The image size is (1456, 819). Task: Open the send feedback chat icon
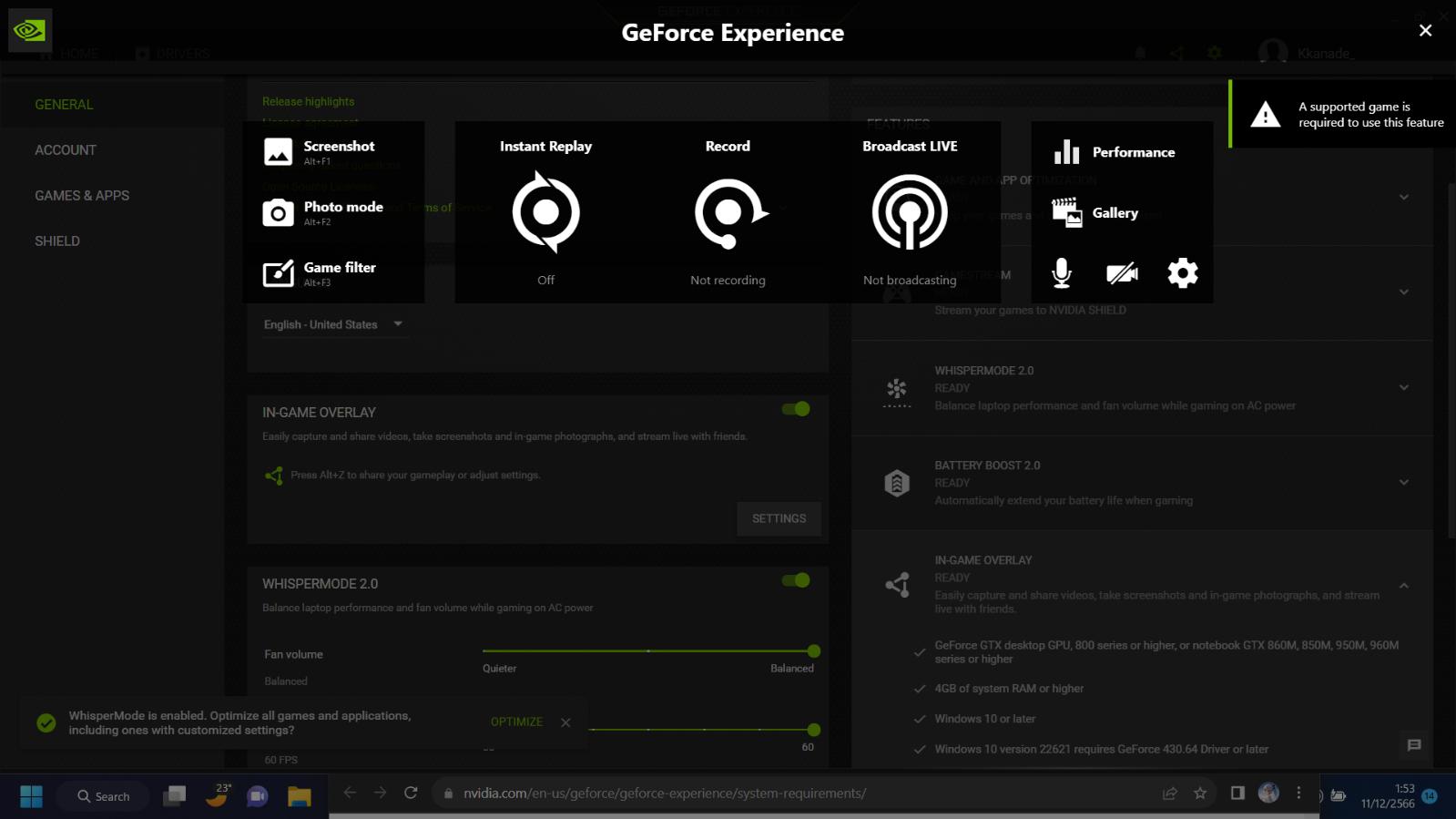(x=1414, y=745)
